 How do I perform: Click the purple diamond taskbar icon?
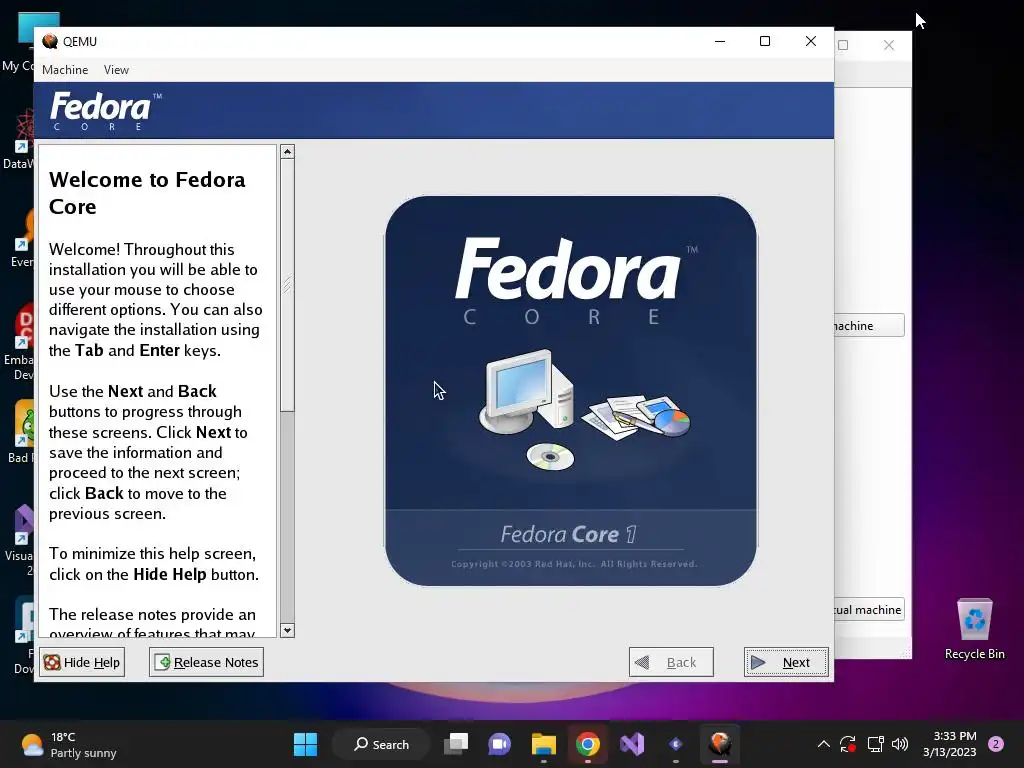coord(676,744)
